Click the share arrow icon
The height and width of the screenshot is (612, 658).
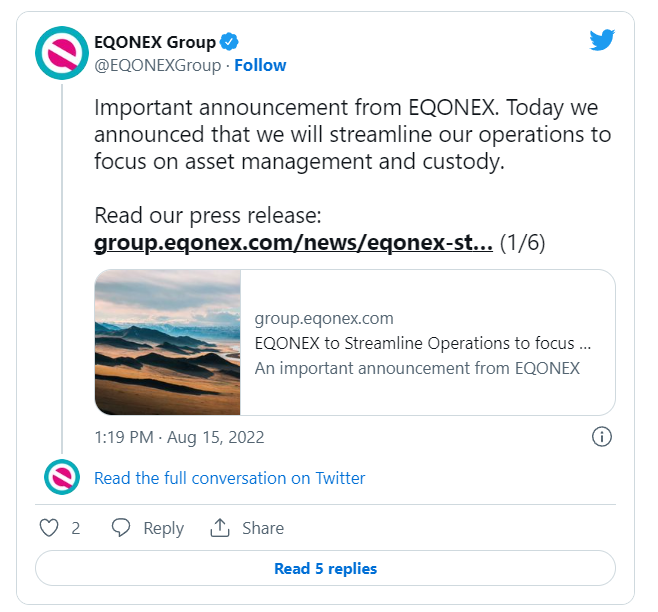tap(219, 527)
